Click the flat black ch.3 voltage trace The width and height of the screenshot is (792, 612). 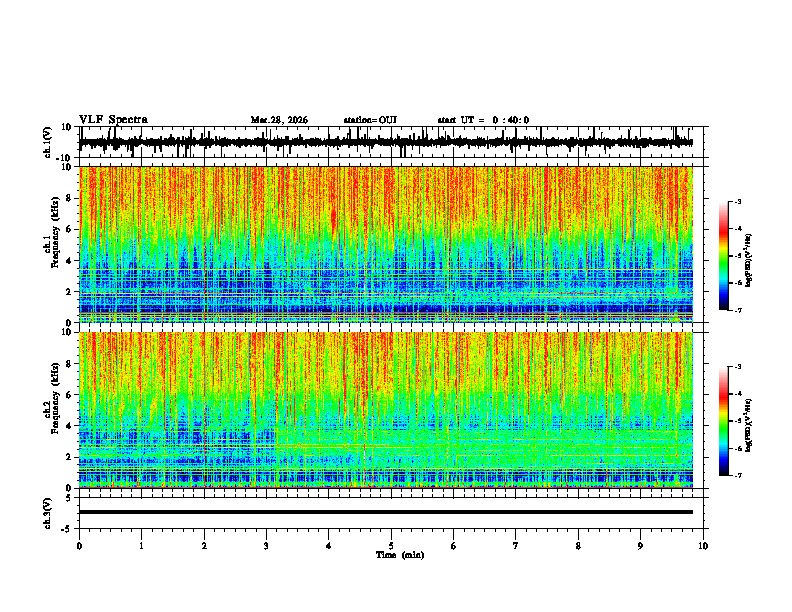tap(386, 512)
